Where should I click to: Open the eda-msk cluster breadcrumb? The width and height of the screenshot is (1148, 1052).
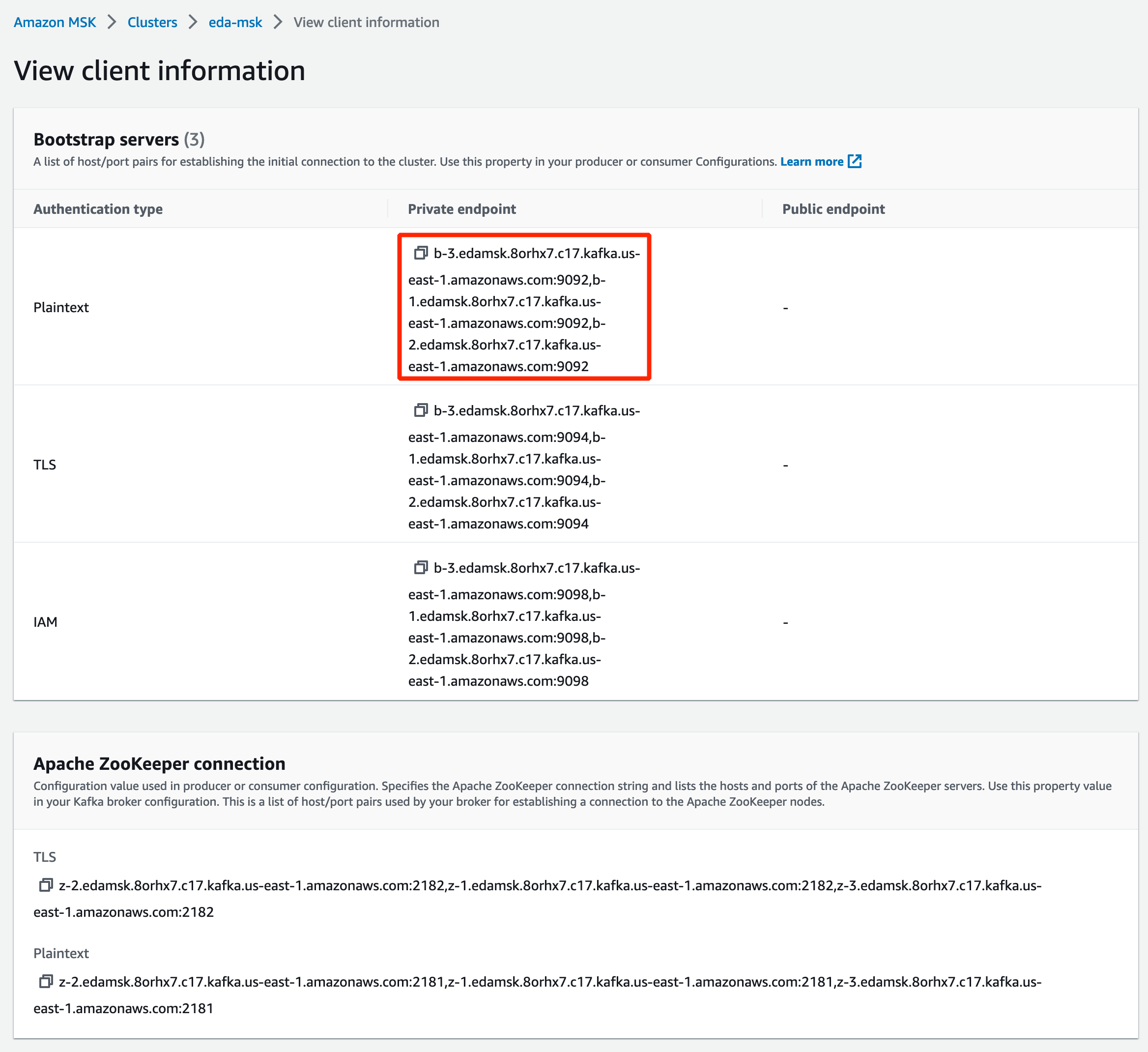(235, 22)
